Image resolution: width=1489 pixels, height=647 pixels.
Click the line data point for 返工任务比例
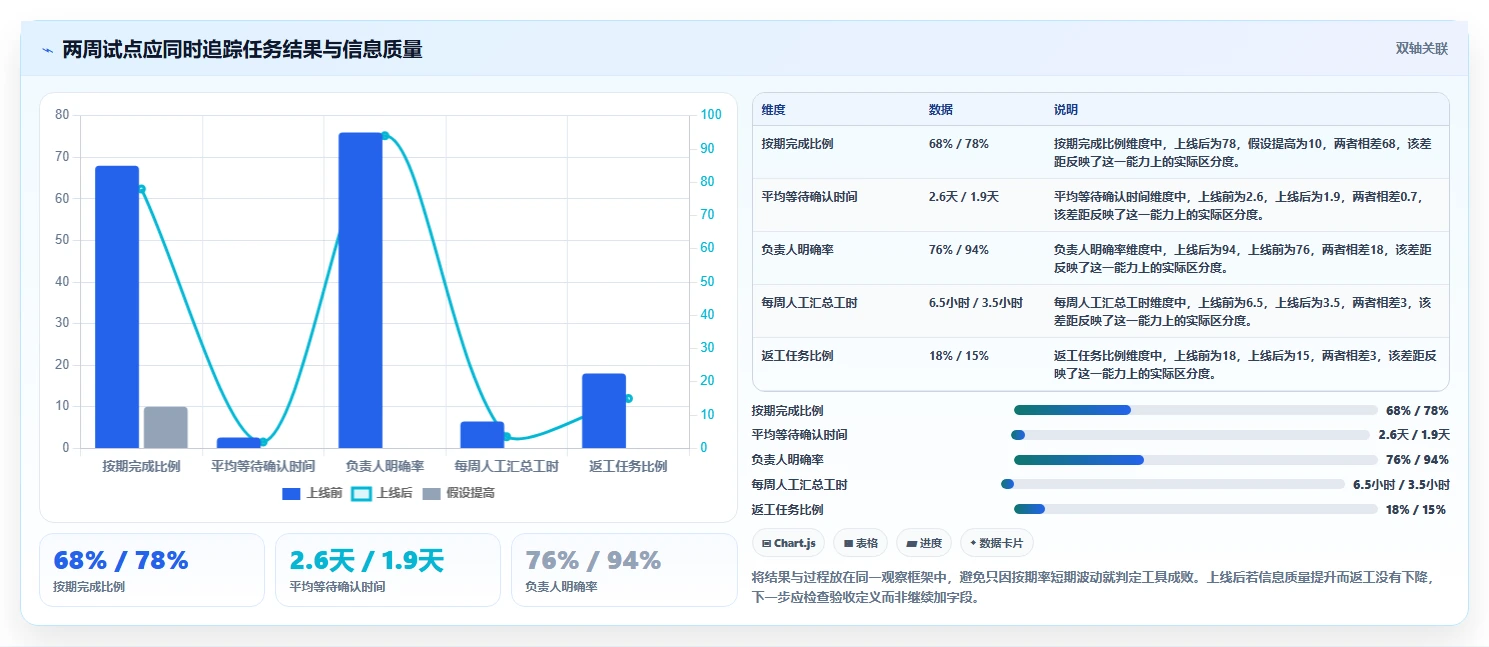[x=628, y=398]
